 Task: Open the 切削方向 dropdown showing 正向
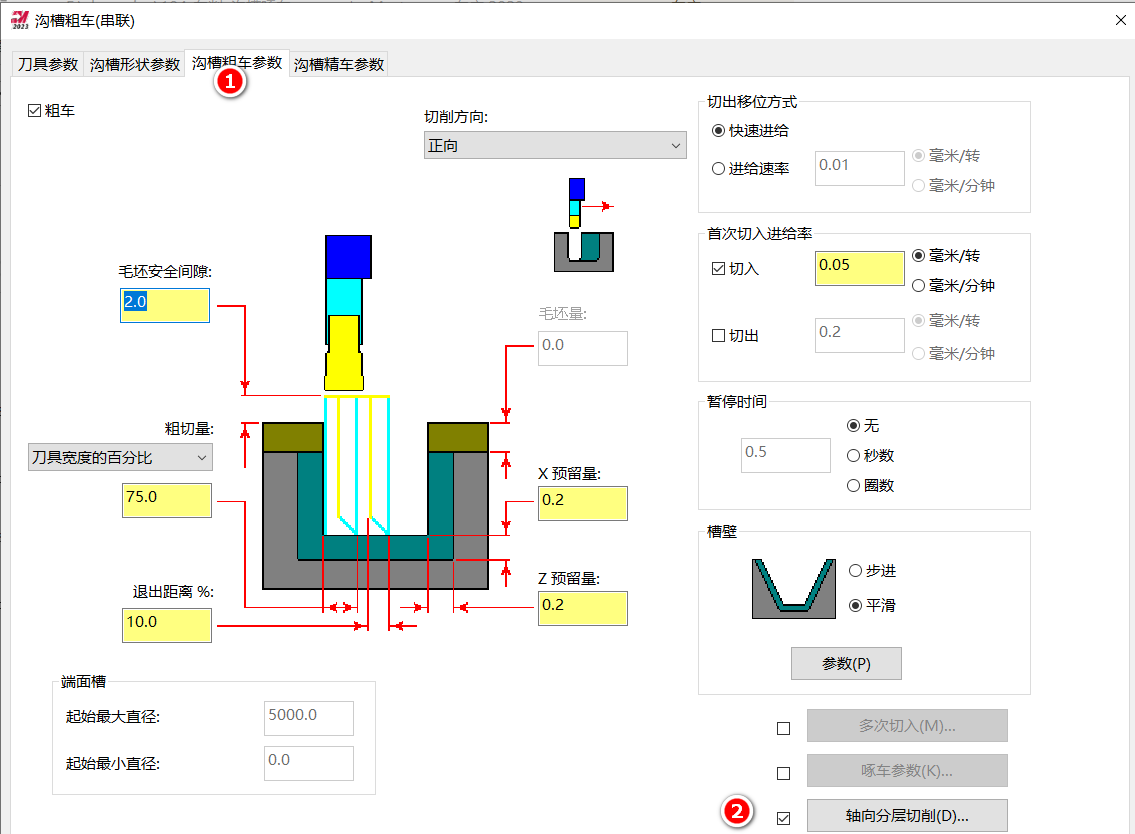point(554,146)
